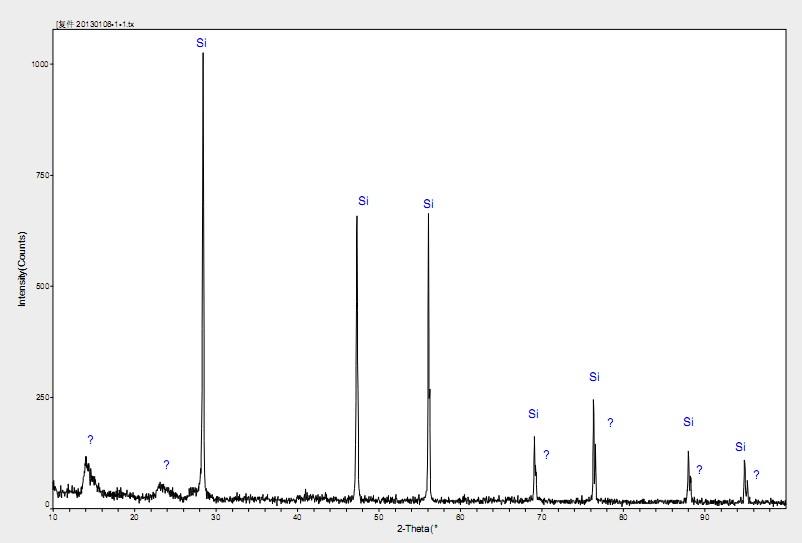Click the 80 tick on the 2-Theta axis
This screenshot has height=543, width=802.
623,517
